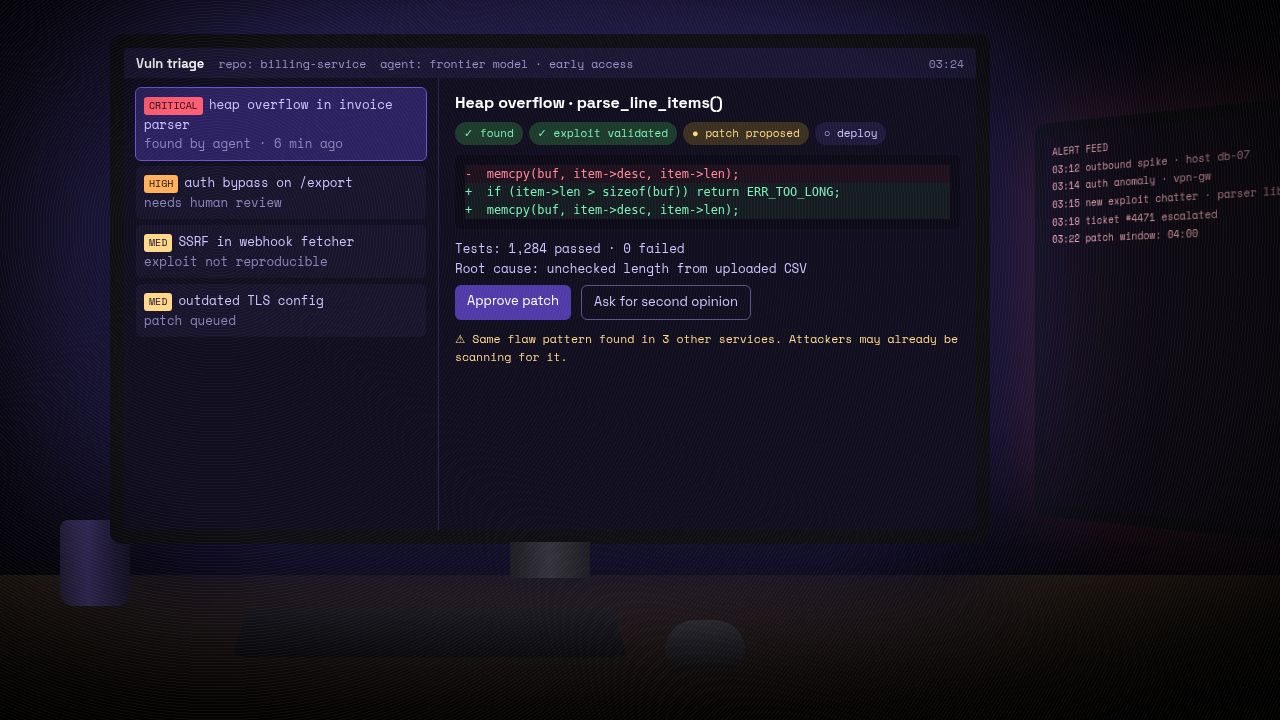
Task: Click 'agent: frontier model · early access' label
Action: pyautogui.click(x=506, y=64)
